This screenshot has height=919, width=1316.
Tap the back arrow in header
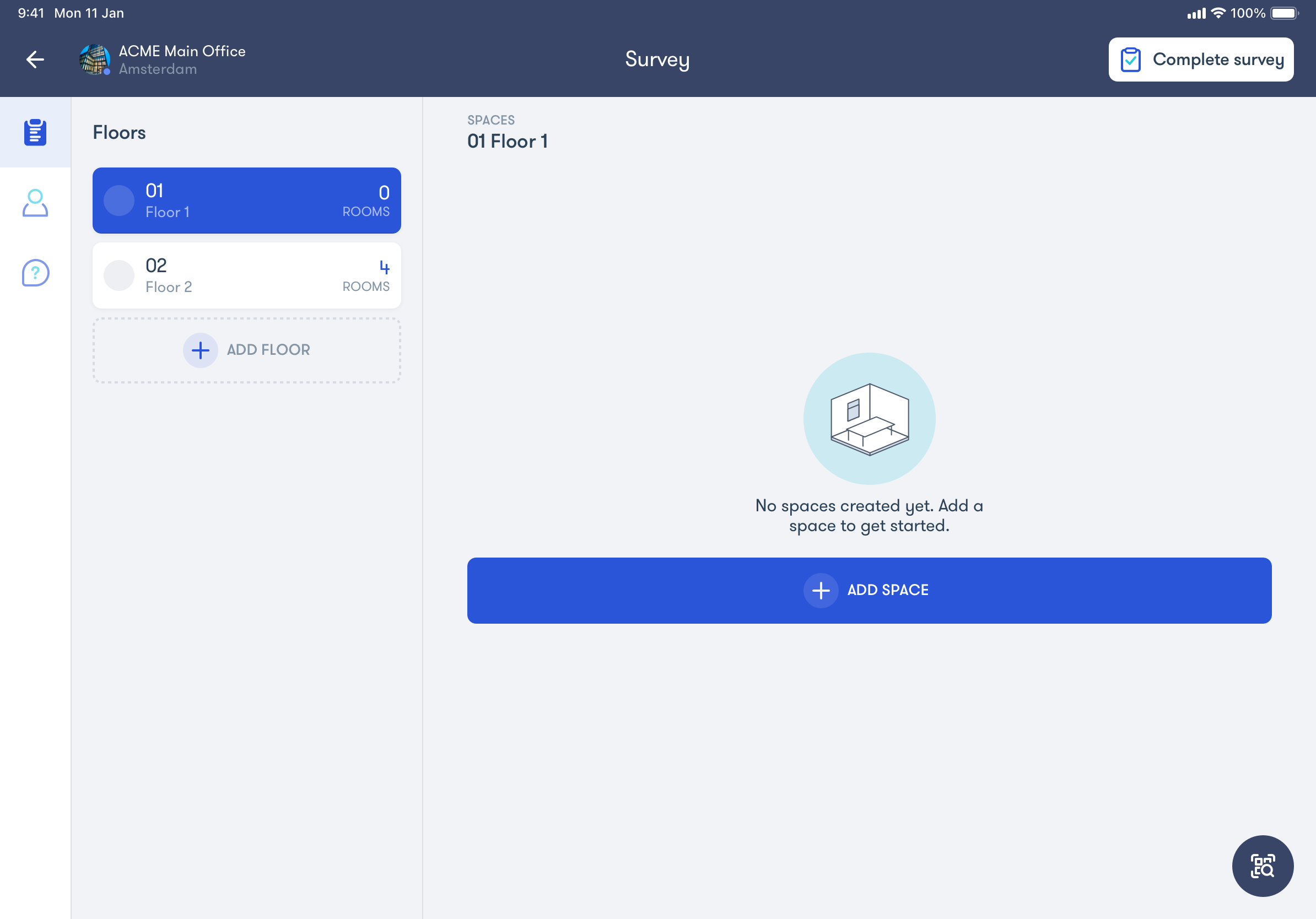[x=35, y=60]
